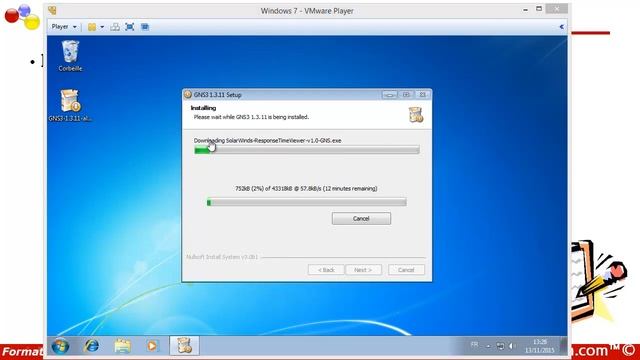Click the download progress bar below the speed text
The image size is (640, 360).
point(307,202)
